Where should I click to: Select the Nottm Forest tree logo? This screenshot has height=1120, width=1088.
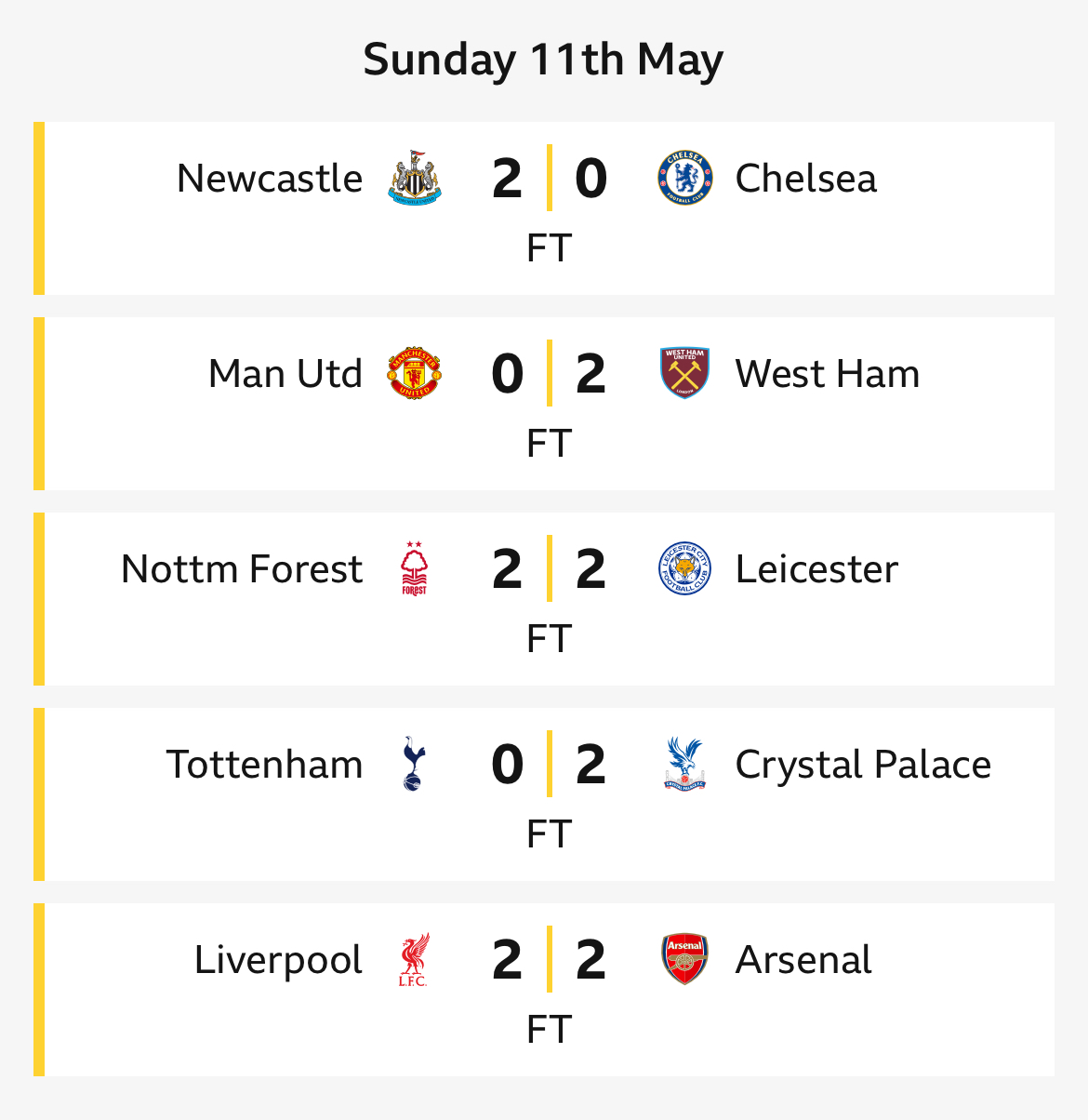[414, 568]
